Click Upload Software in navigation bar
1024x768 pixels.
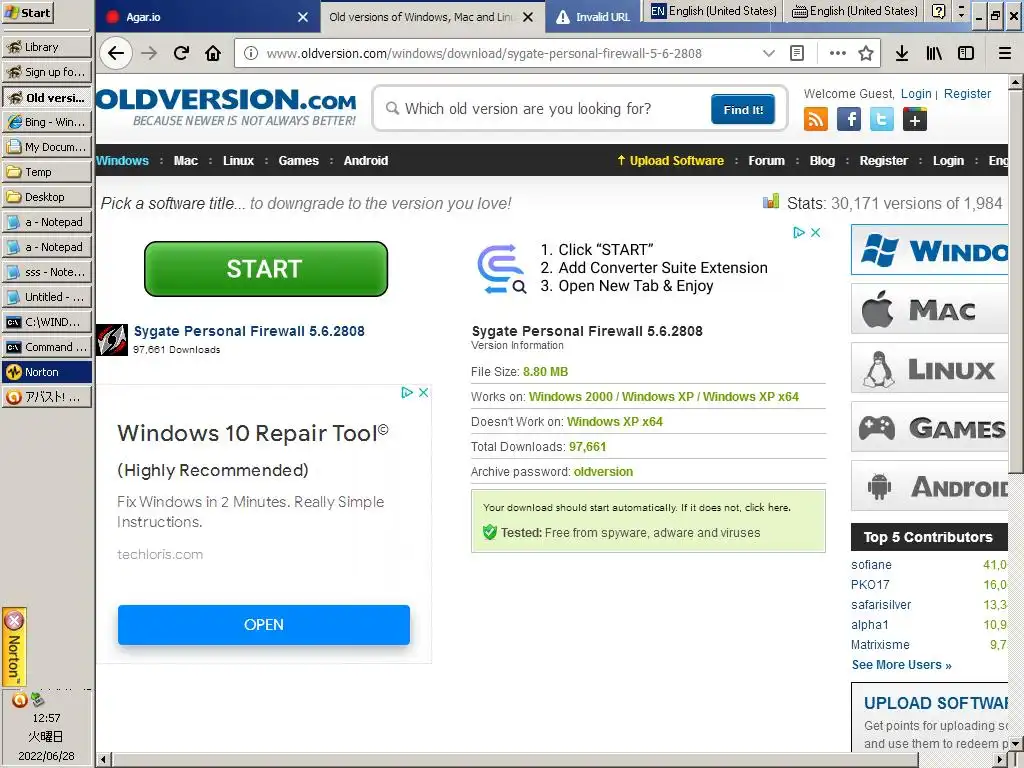pos(671,161)
